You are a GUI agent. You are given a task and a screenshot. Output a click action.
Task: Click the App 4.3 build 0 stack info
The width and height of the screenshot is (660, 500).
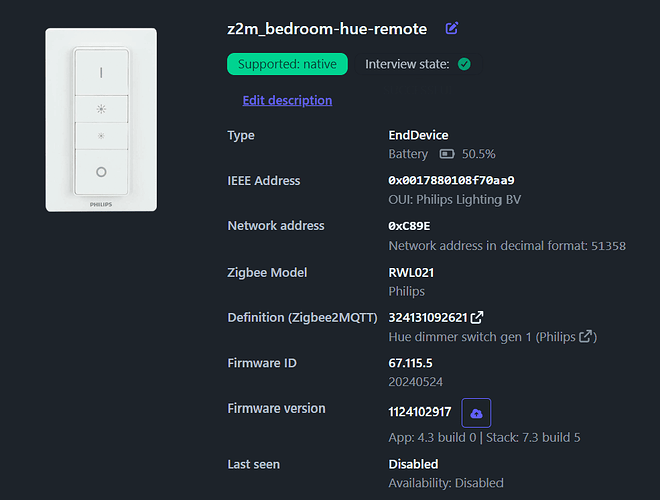pyautogui.click(x=484, y=437)
